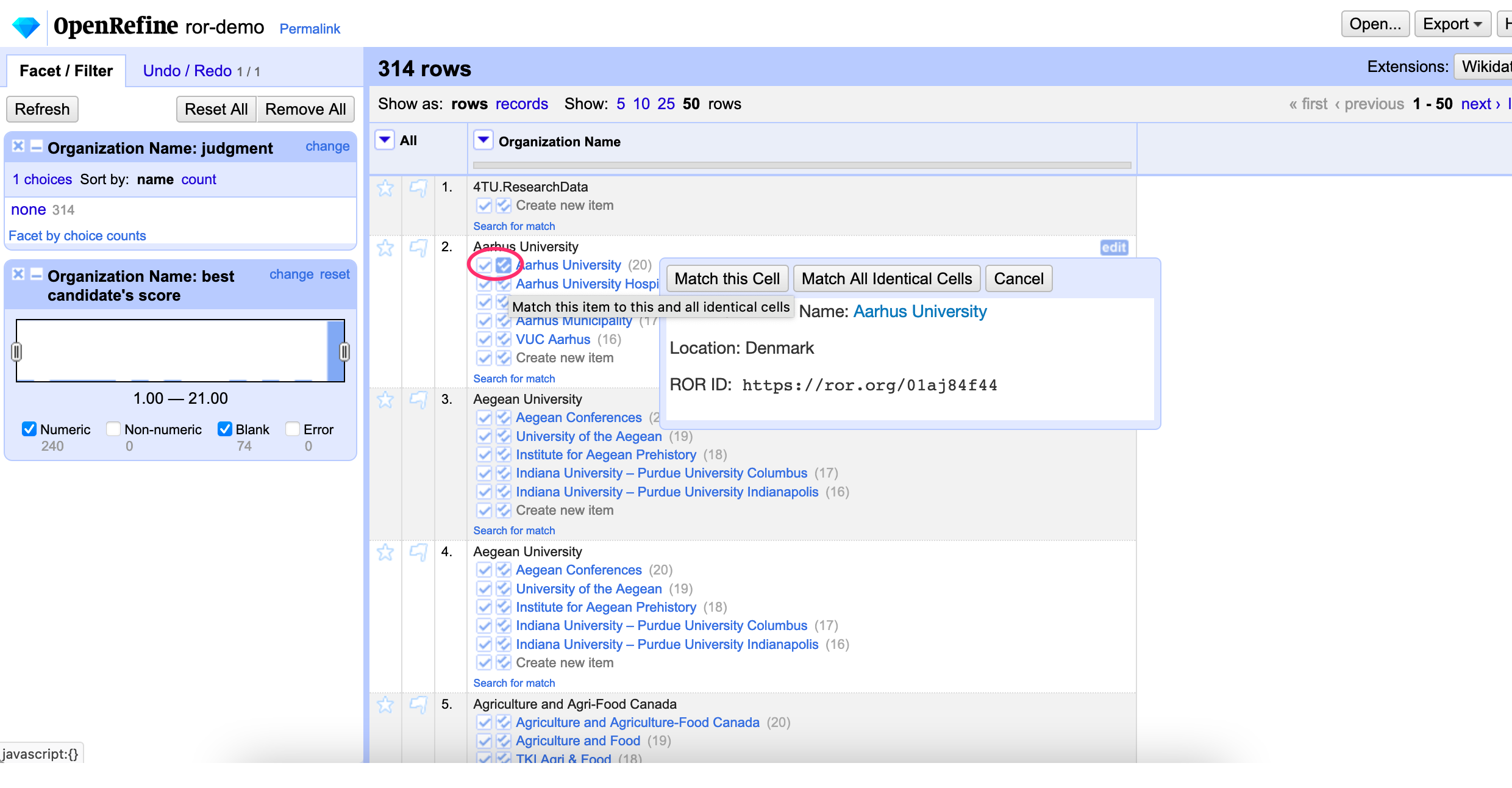Screen dimensions: 1512x788
Task: Flag row 3 Aegean University
Action: pos(418,400)
